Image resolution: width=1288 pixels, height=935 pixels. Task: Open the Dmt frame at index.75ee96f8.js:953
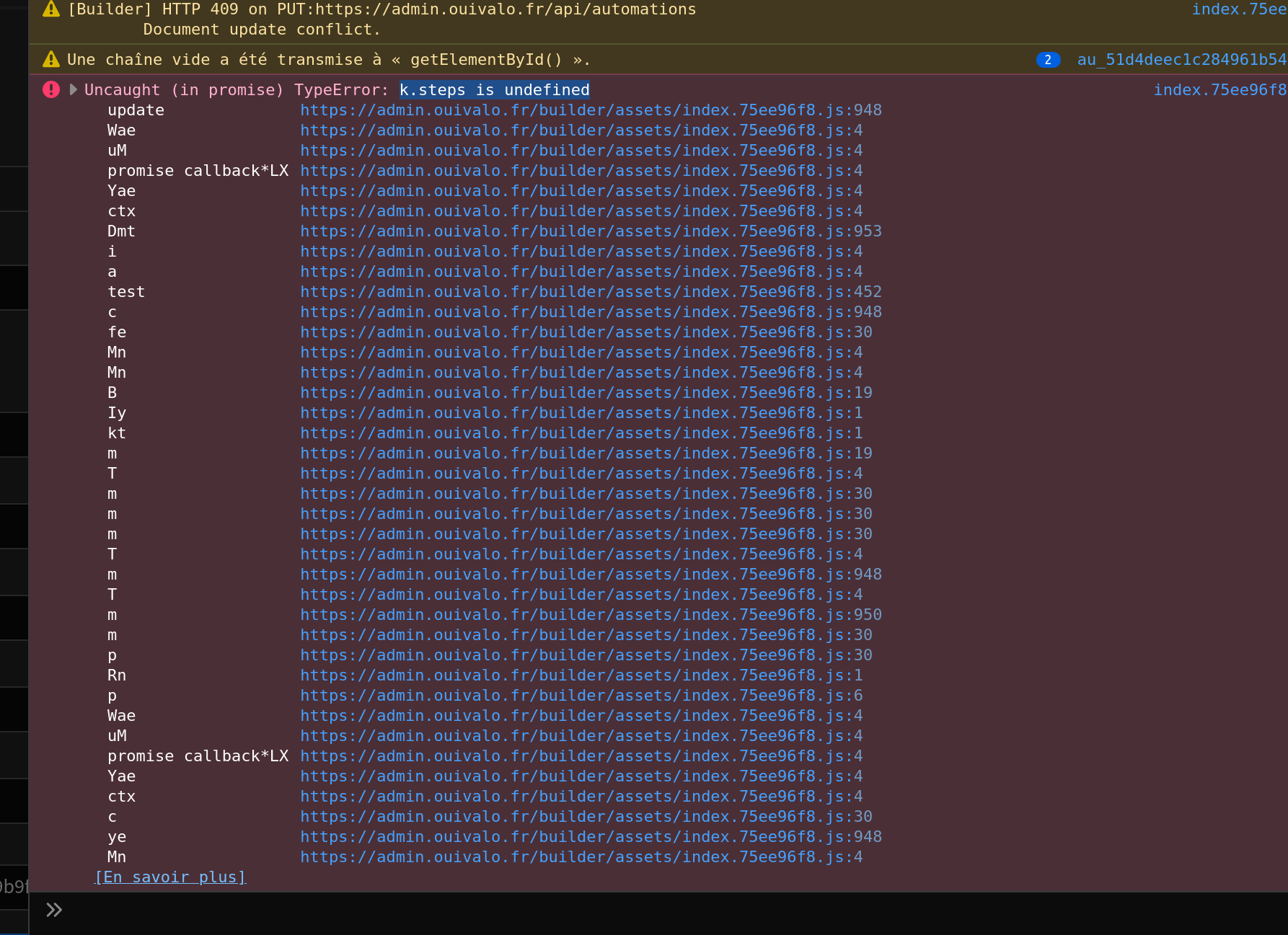(x=591, y=231)
